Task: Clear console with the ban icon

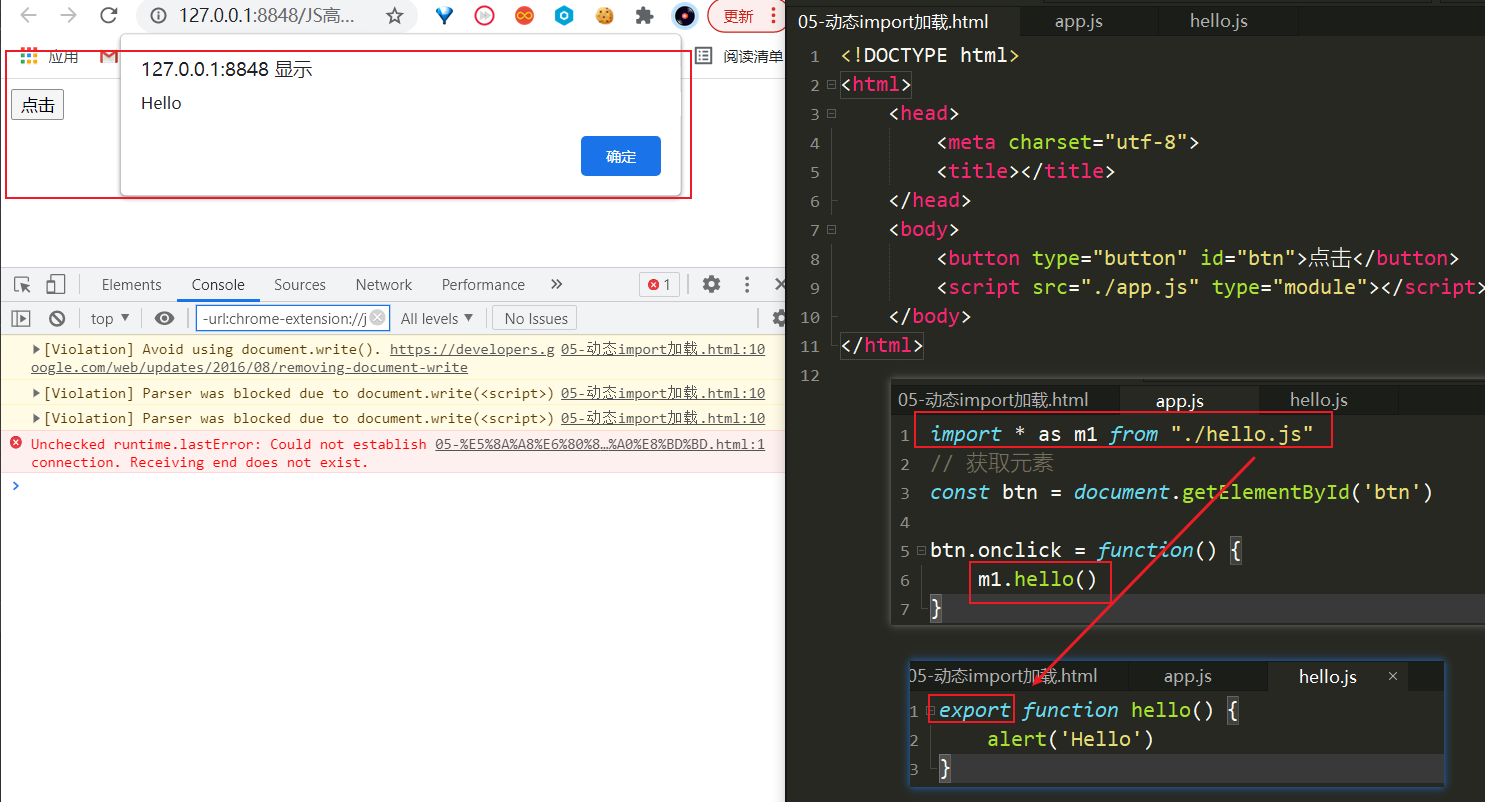Action: click(x=57, y=318)
